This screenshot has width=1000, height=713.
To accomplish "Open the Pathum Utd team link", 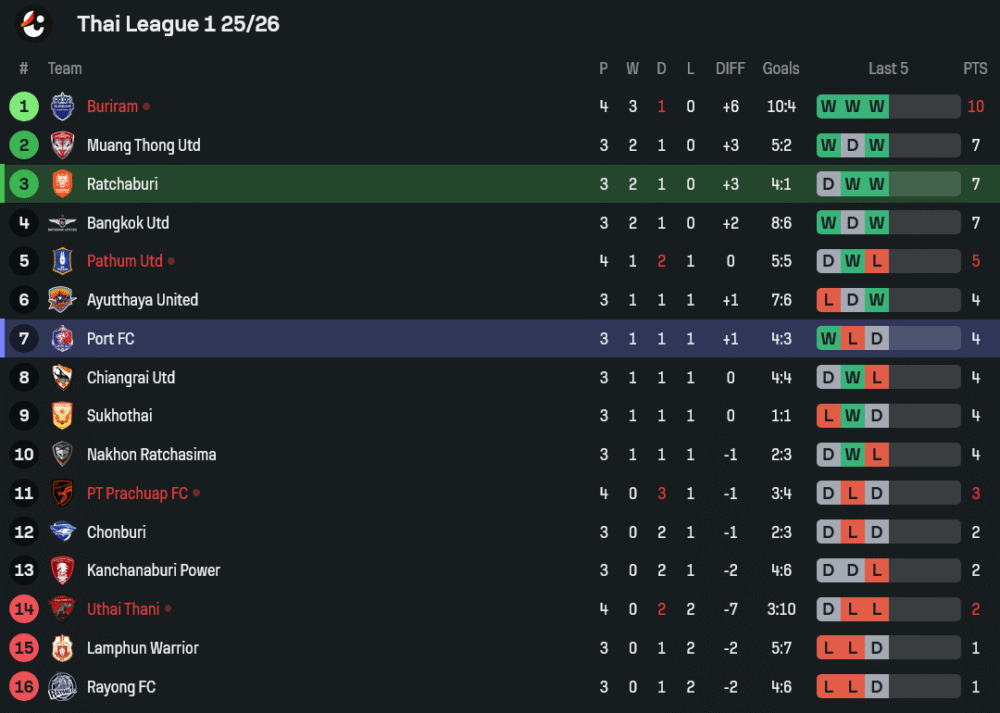I will tap(124, 261).
